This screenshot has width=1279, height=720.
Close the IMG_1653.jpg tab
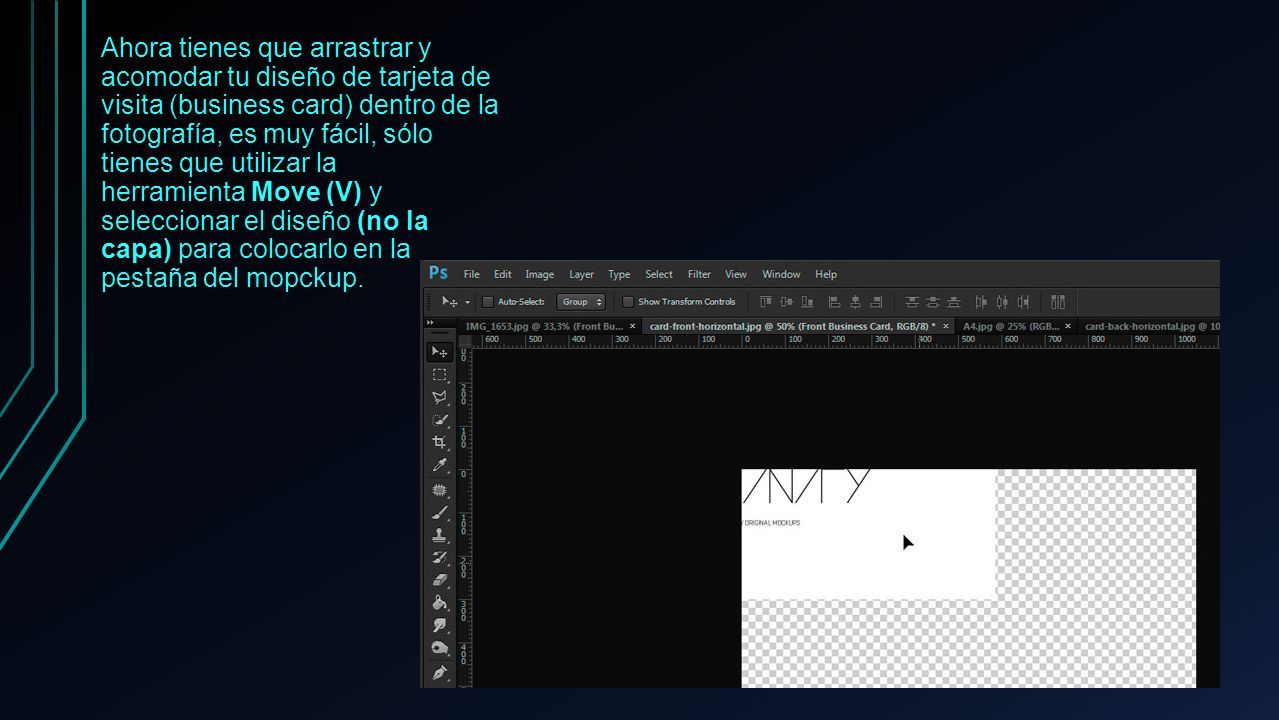coord(632,326)
